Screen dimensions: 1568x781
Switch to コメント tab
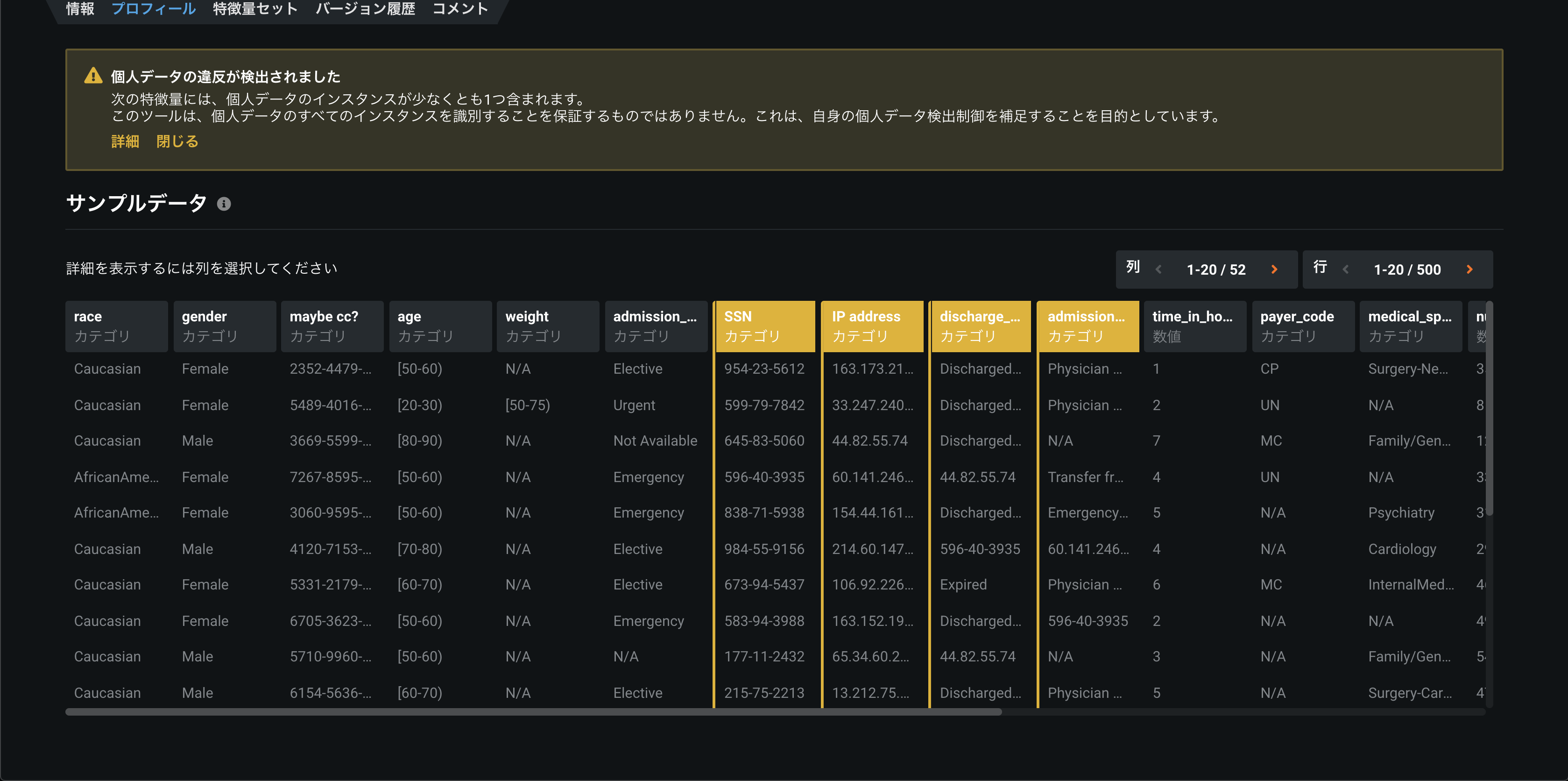pyautogui.click(x=459, y=8)
